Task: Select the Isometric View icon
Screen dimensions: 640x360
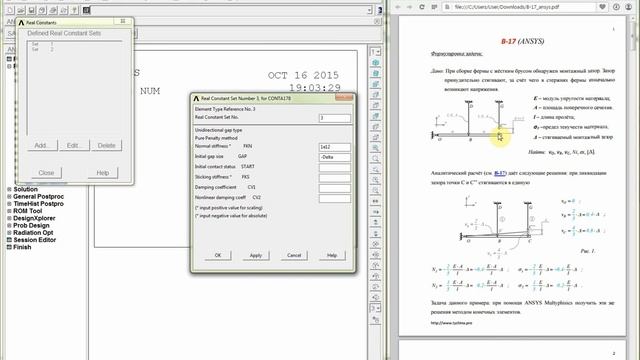Action: point(376,62)
